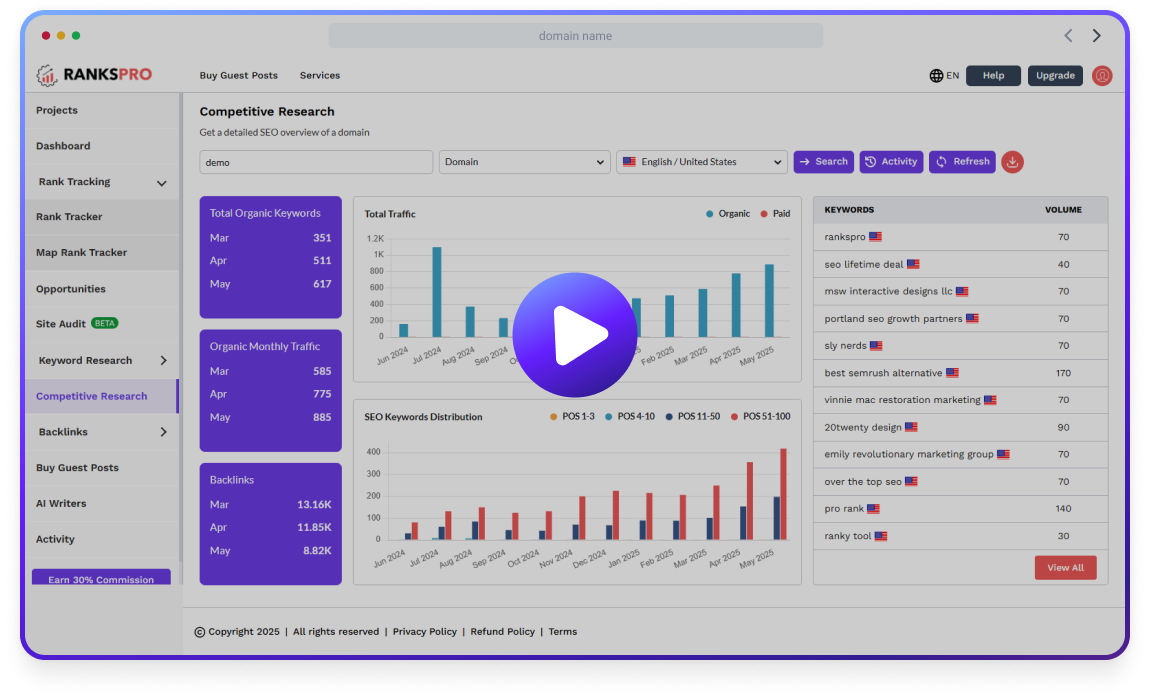Go back with browser left arrow
This screenshot has width=1150, height=700.
click(1068, 36)
